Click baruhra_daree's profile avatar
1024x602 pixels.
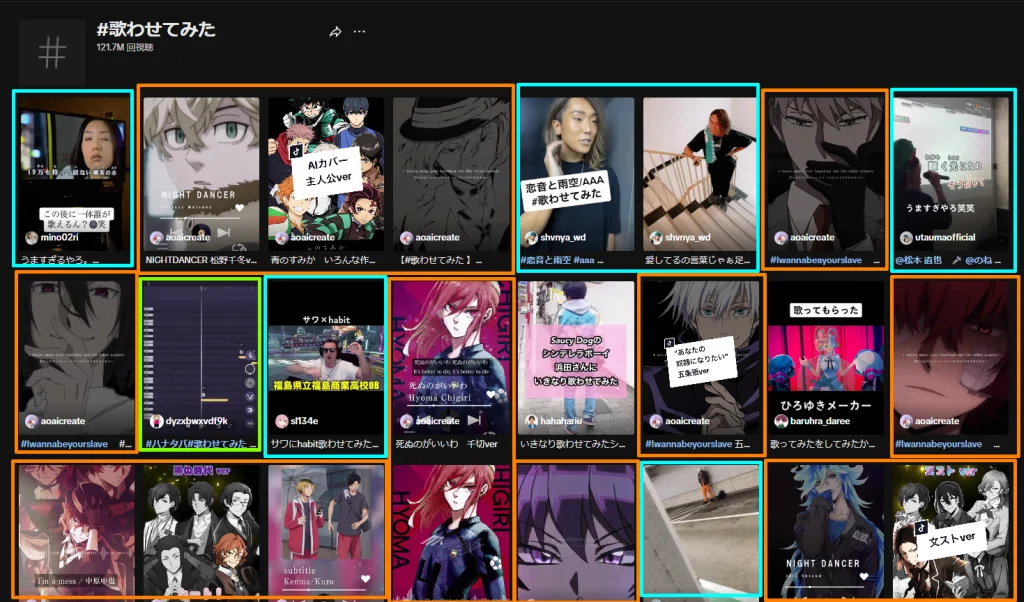point(781,421)
